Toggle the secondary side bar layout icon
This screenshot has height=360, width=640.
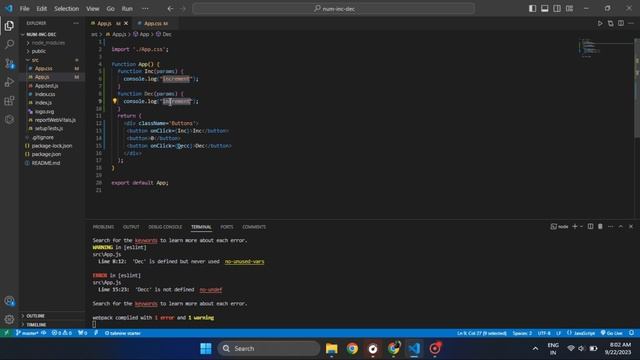(557, 9)
